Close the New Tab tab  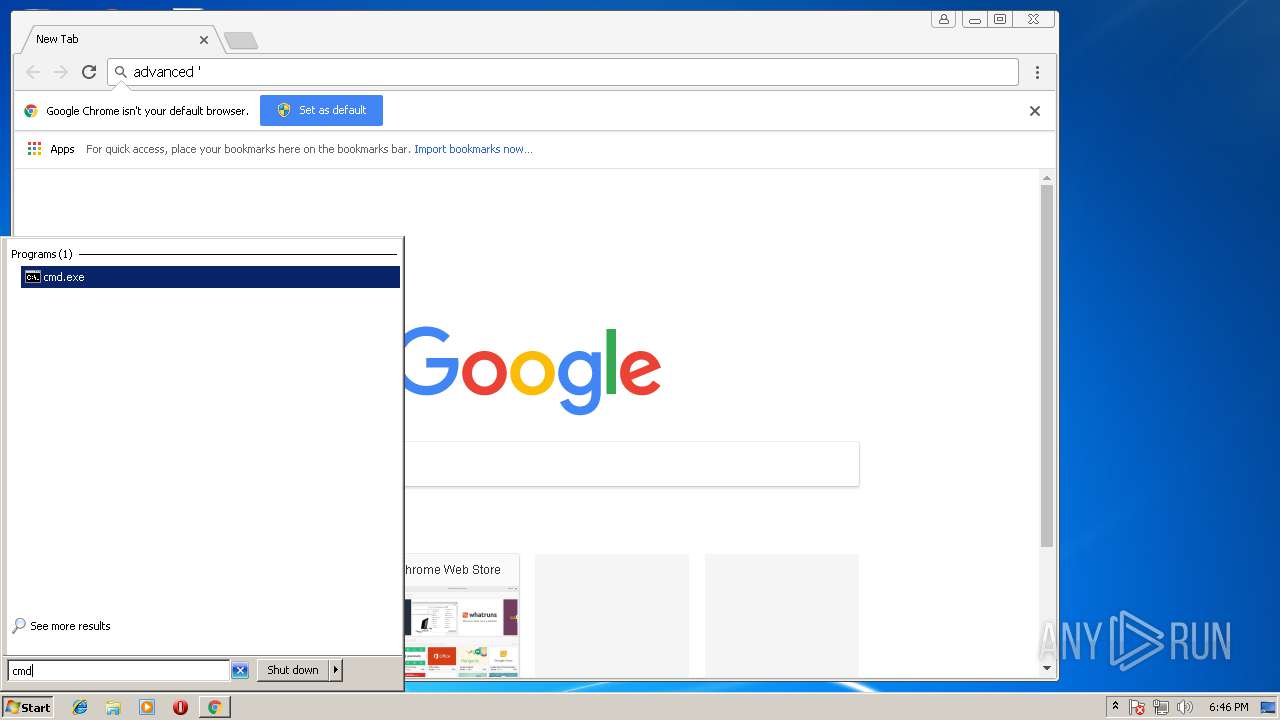204,40
